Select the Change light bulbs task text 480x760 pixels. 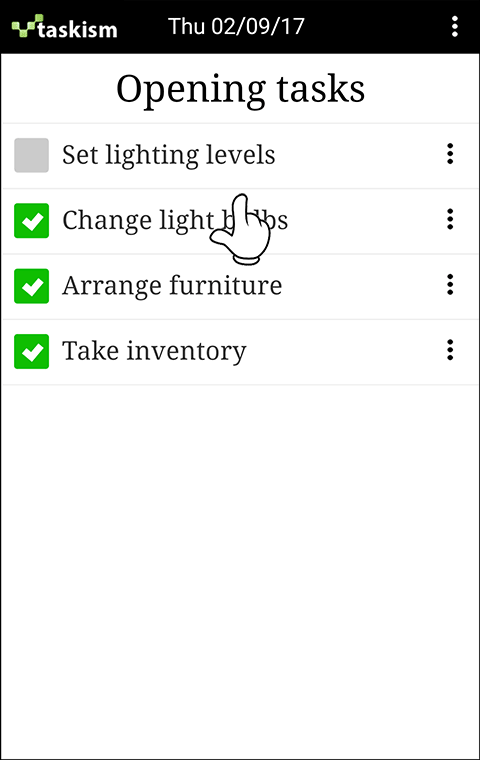click(x=175, y=221)
